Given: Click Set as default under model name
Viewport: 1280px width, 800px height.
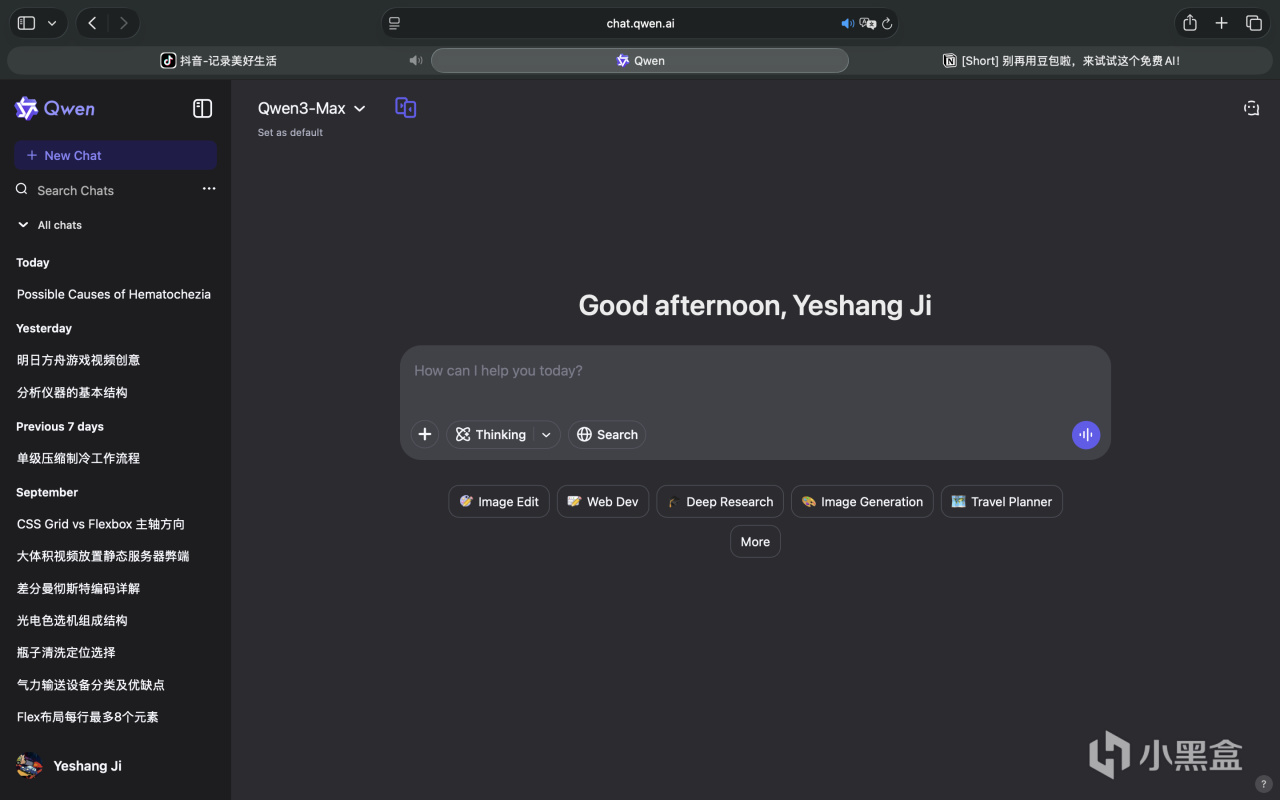Looking at the screenshot, I should pos(290,132).
